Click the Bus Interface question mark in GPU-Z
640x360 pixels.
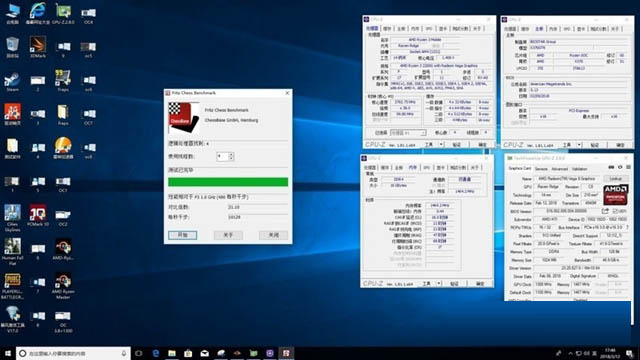pyautogui.click(x=627, y=227)
